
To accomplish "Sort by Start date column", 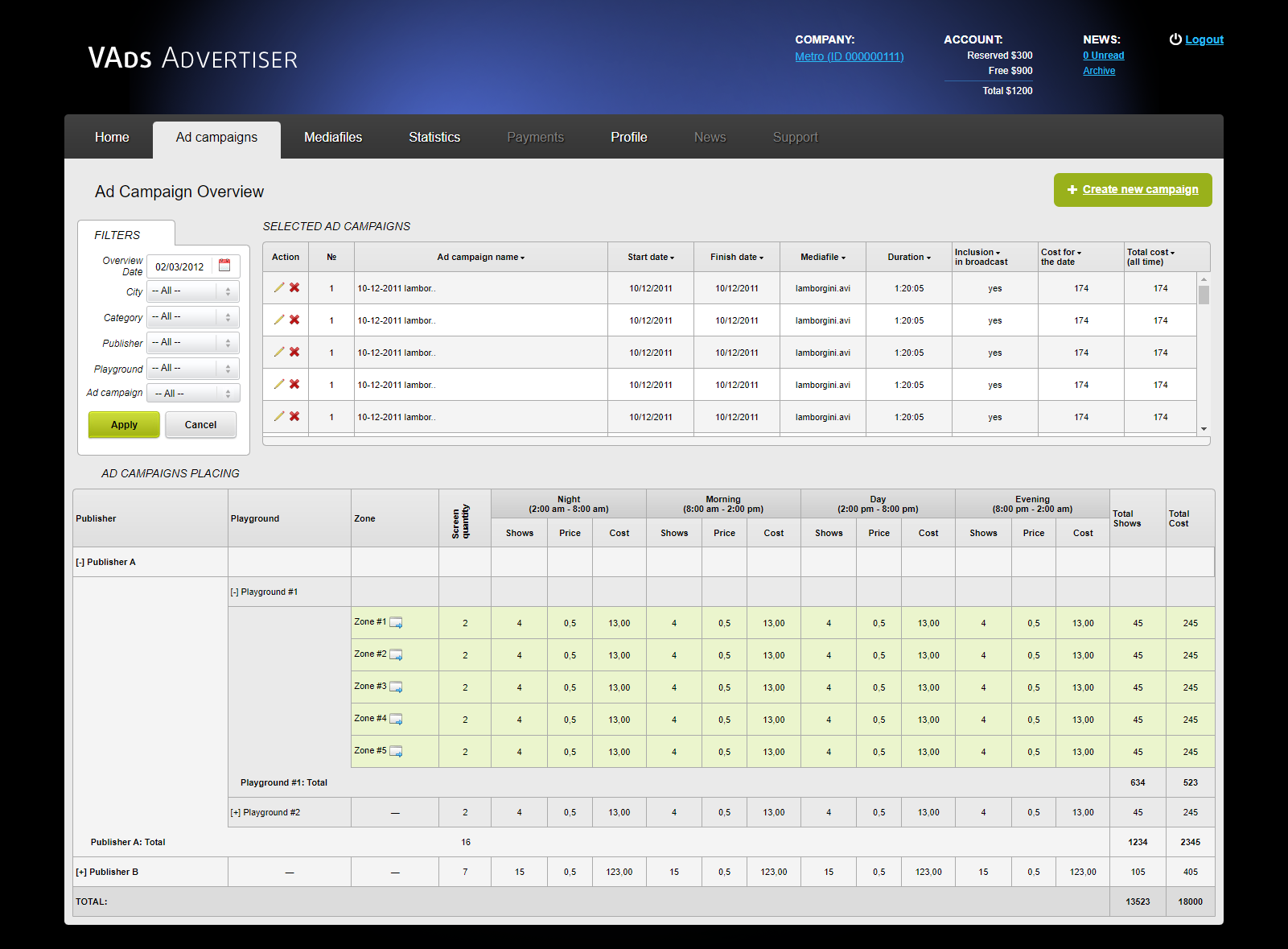I will [x=651, y=257].
